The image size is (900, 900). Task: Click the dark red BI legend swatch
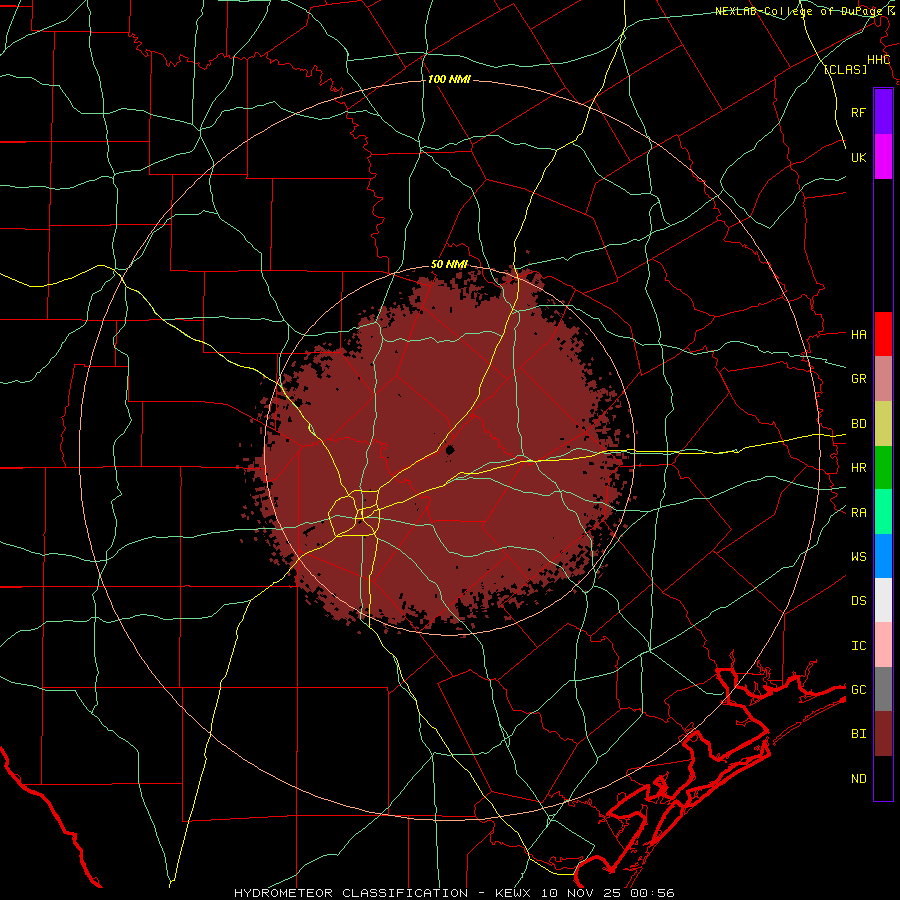pos(883,734)
